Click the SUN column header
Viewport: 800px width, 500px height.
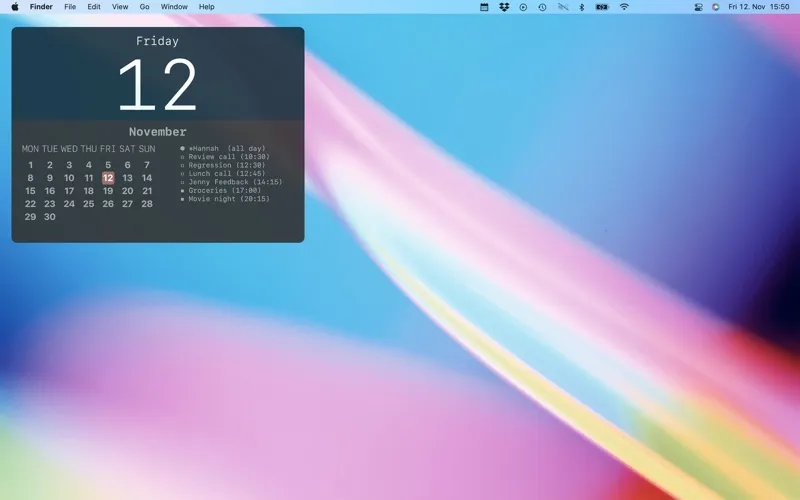tap(147, 149)
